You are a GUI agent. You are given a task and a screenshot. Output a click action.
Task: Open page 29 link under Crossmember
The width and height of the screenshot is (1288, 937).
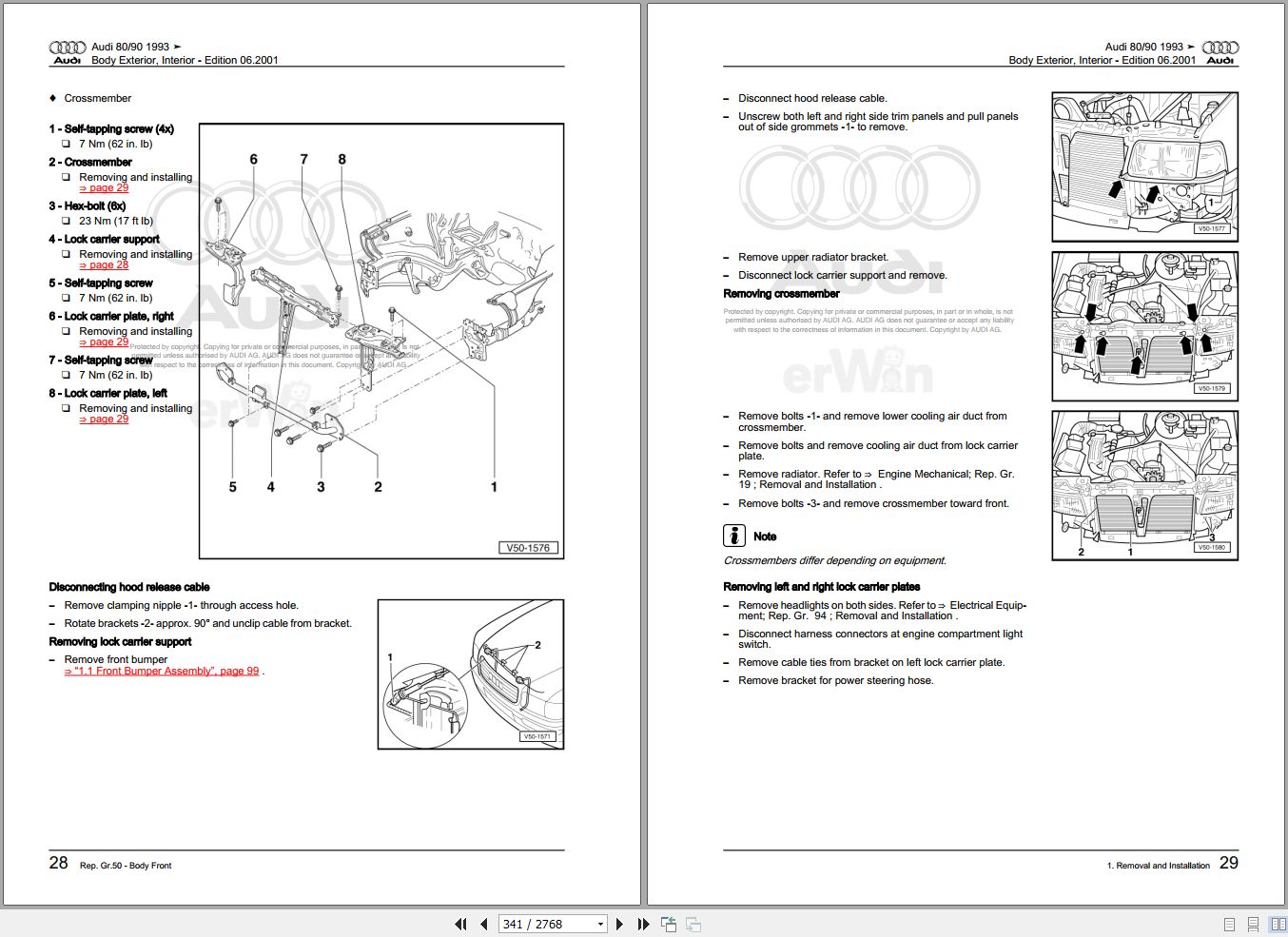[104, 188]
